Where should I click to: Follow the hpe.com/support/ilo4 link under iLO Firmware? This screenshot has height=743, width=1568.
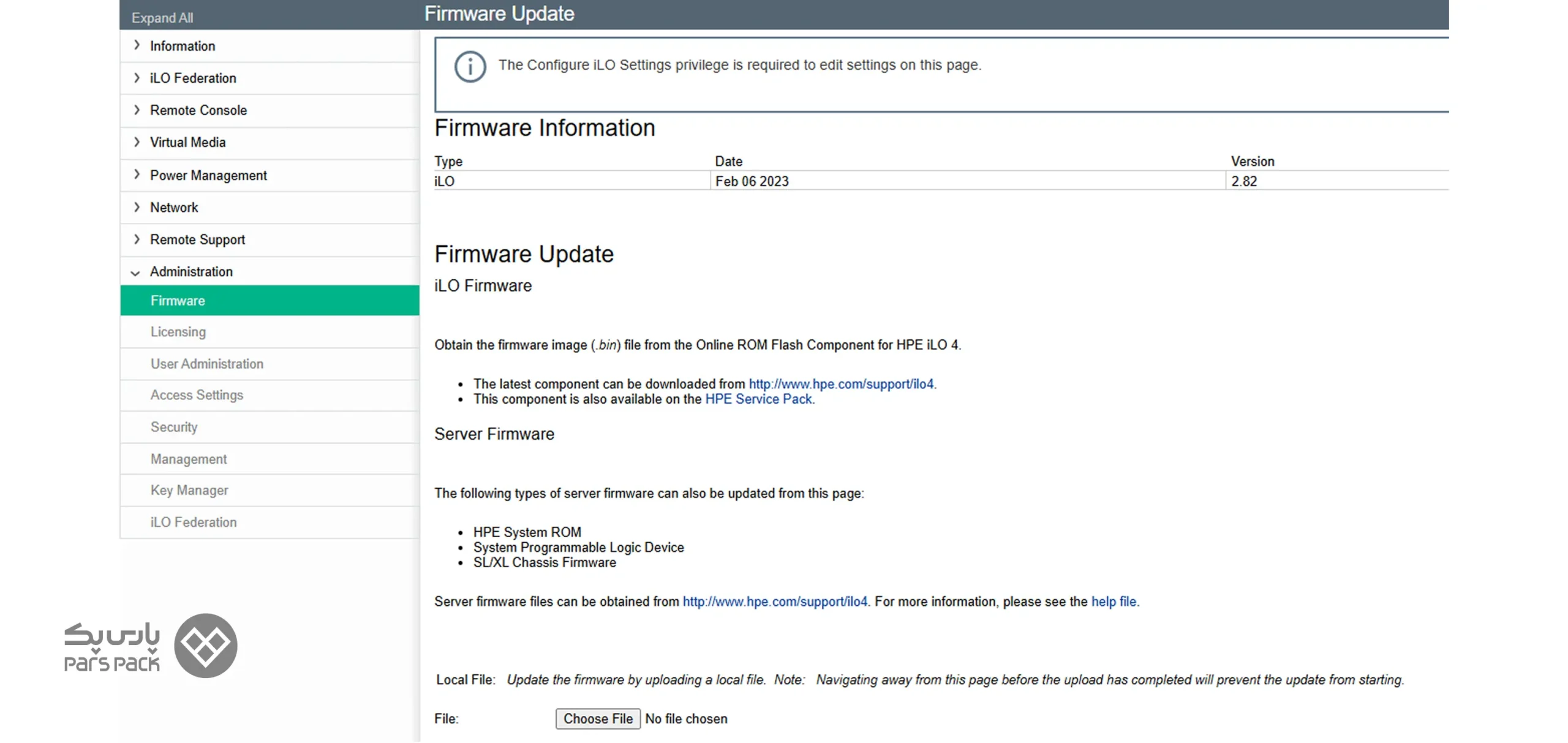[840, 383]
